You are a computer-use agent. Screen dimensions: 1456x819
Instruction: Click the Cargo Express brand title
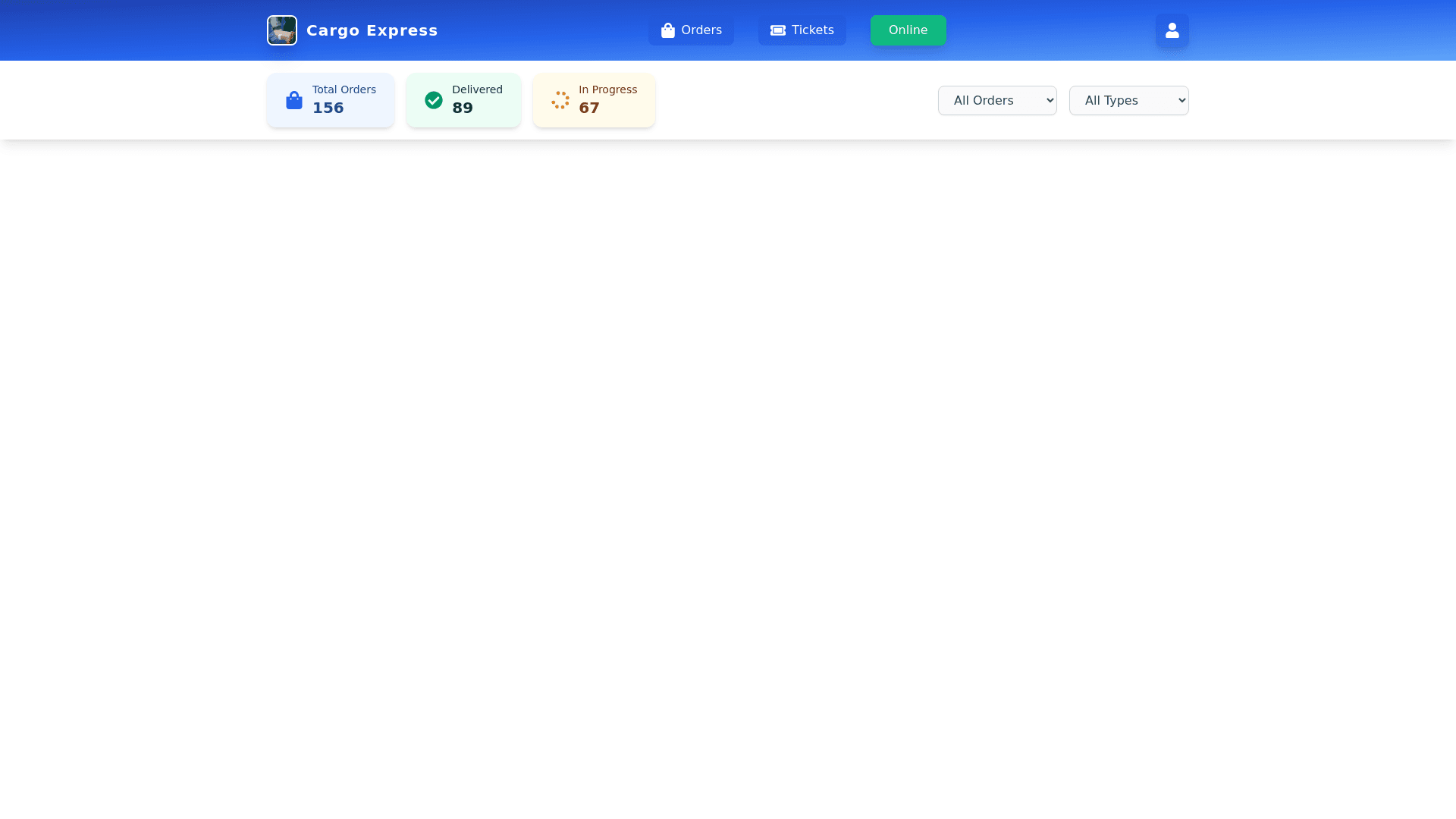(372, 30)
